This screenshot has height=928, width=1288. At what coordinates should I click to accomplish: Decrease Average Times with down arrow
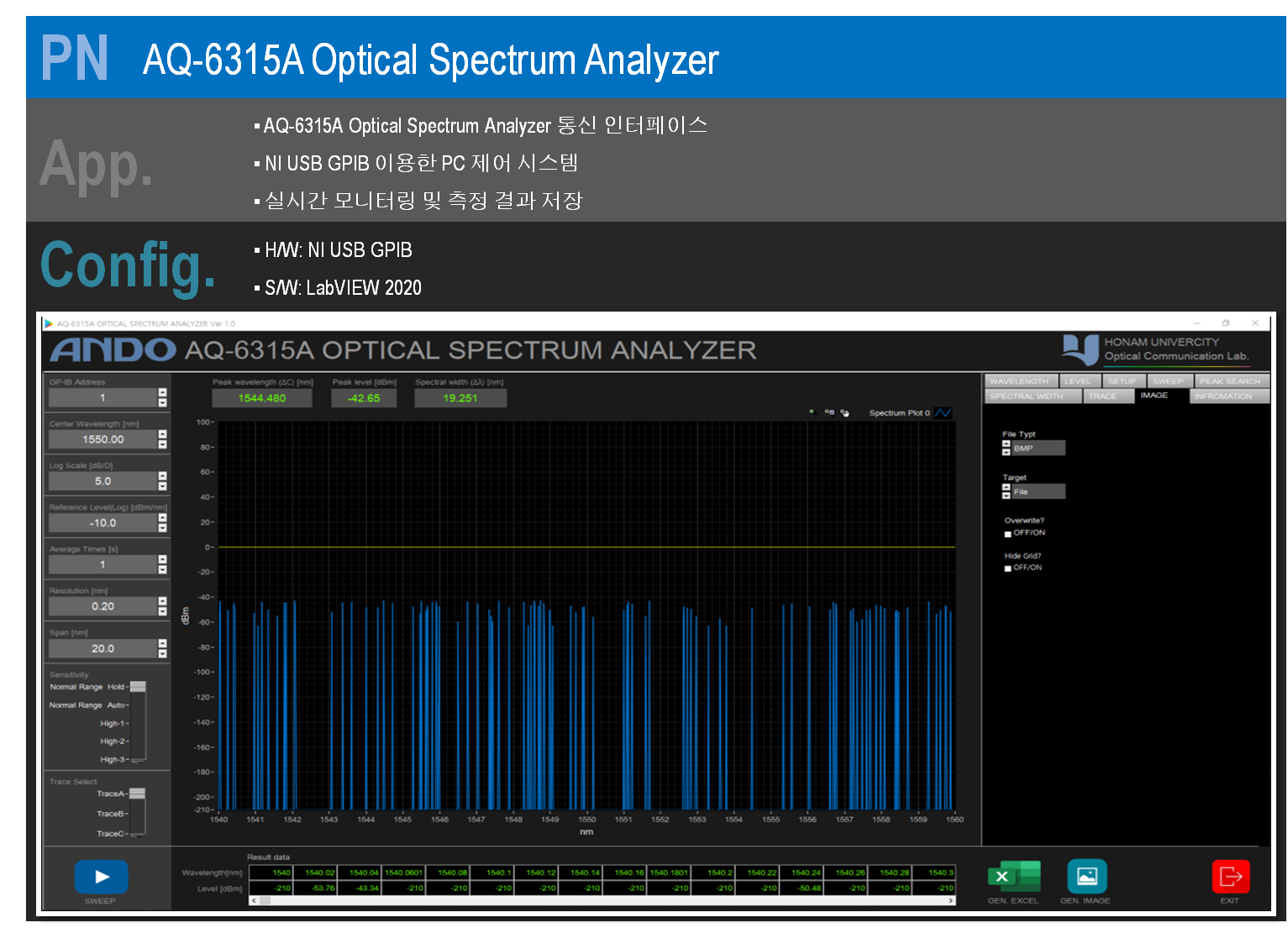pos(163,569)
